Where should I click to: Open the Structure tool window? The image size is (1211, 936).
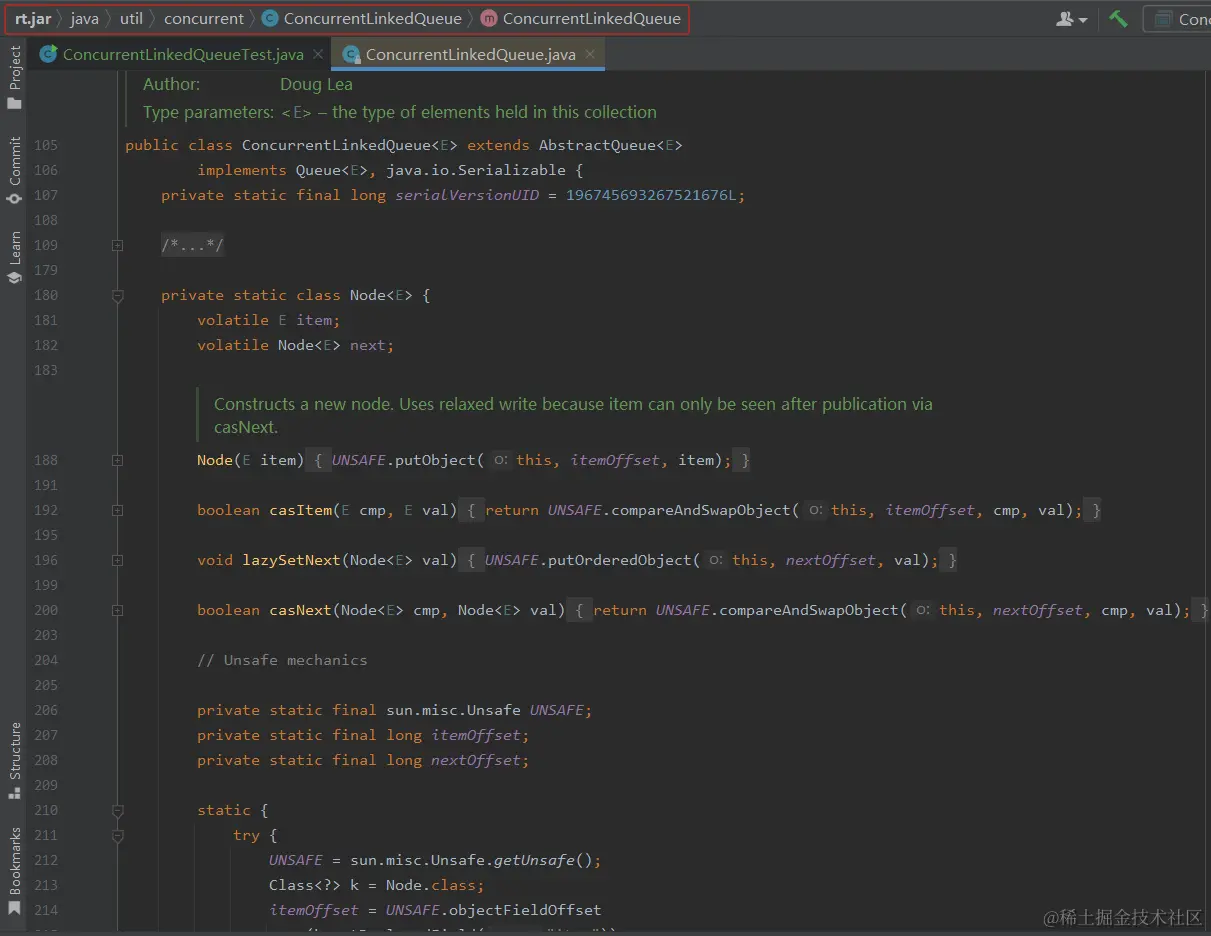(14, 760)
